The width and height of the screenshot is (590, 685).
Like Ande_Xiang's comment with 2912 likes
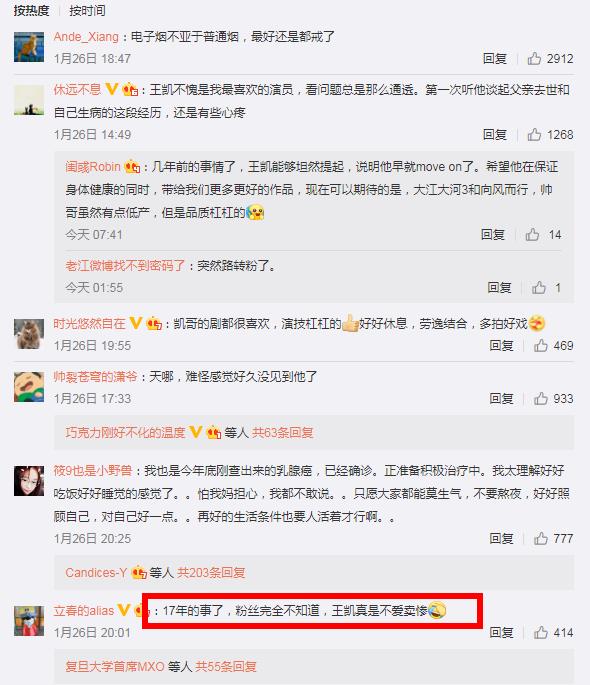(534, 59)
